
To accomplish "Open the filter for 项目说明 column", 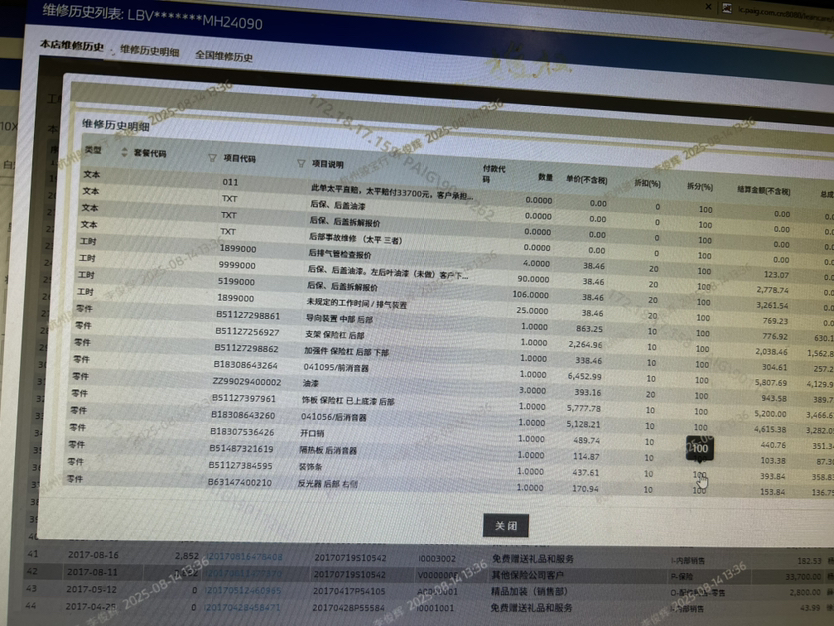I will tap(301, 163).
